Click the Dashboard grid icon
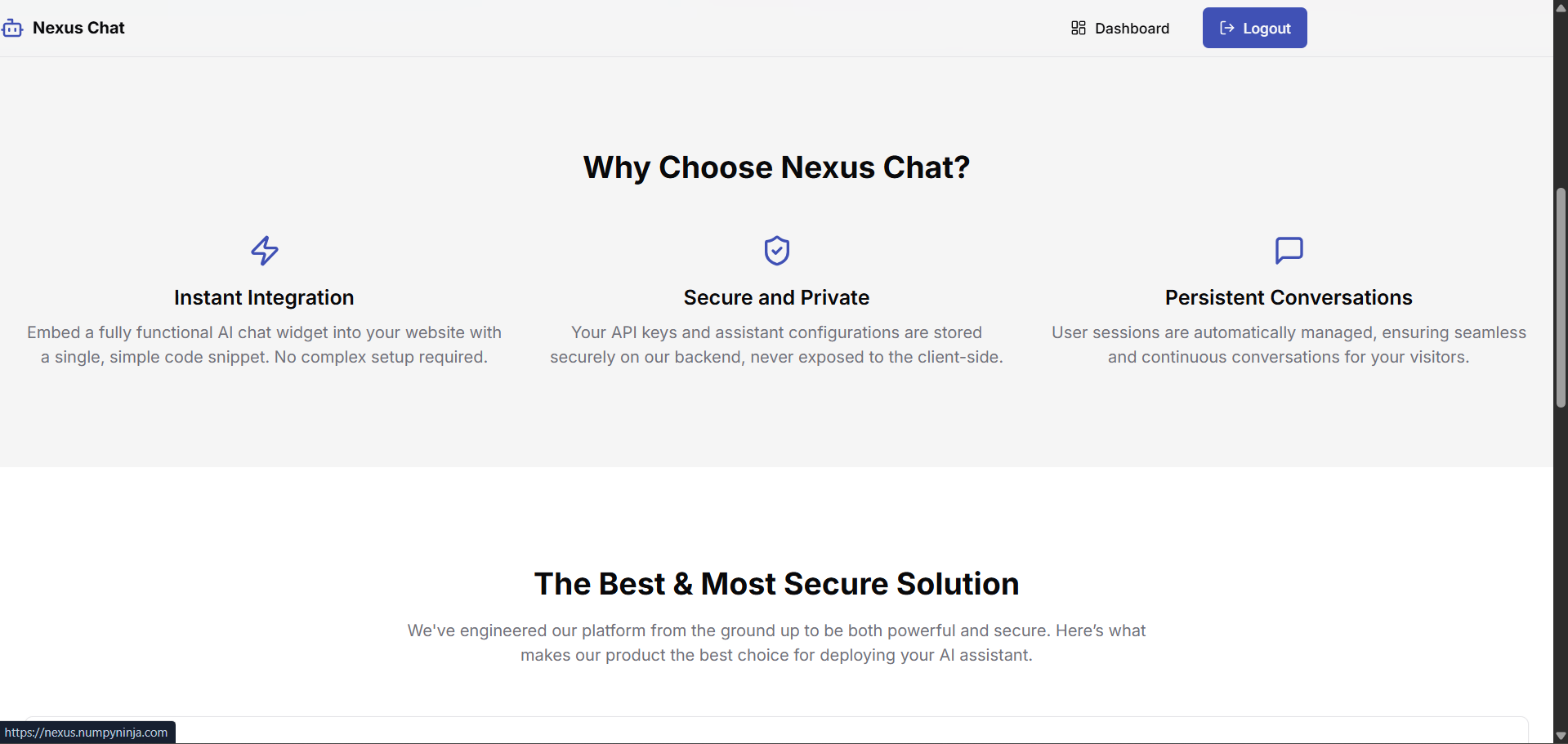The width and height of the screenshot is (1568, 744). (1079, 28)
